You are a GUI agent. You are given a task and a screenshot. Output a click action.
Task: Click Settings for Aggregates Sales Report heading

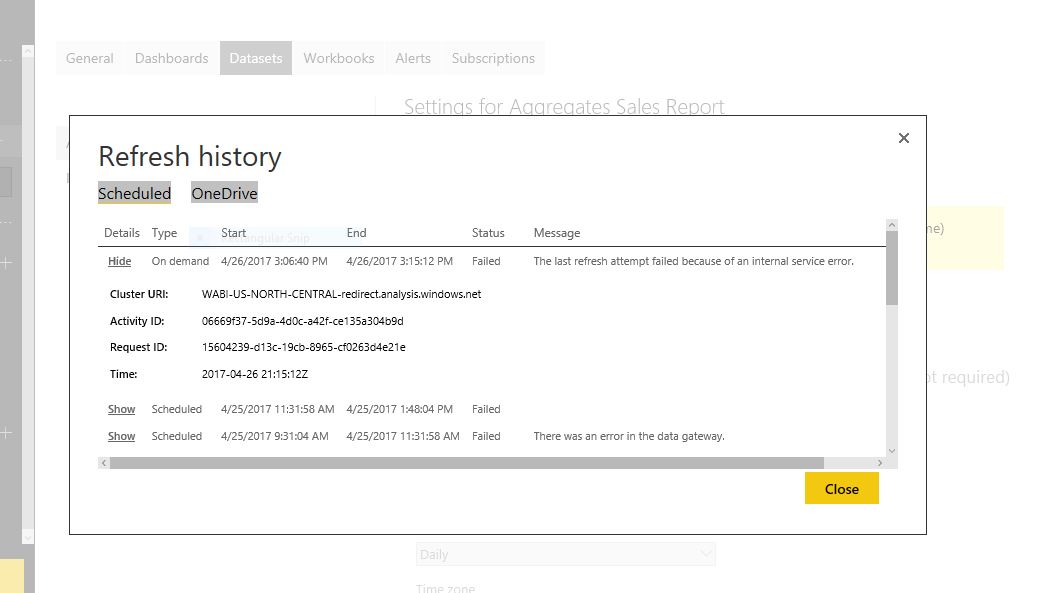(x=564, y=106)
